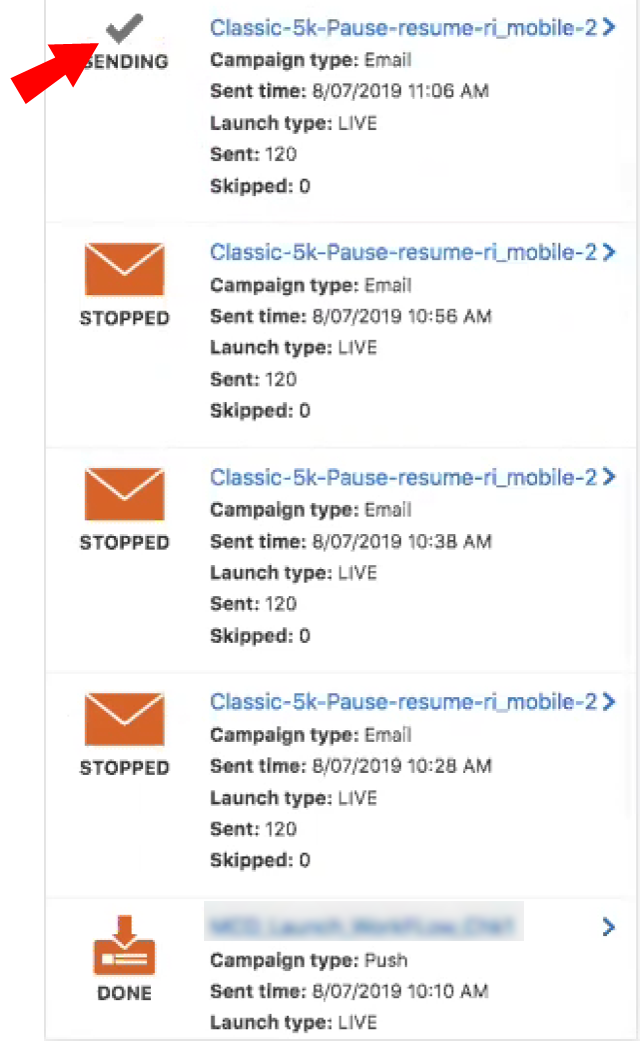This screenshot has width=640, height=1041.
Task: Expand details of the 10:56 AM campaign
Action: (x=609, y=252)
